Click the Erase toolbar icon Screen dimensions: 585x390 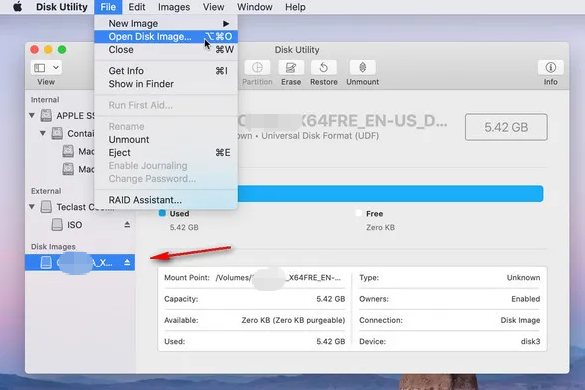pyautogui.click(x=291, y=68)
